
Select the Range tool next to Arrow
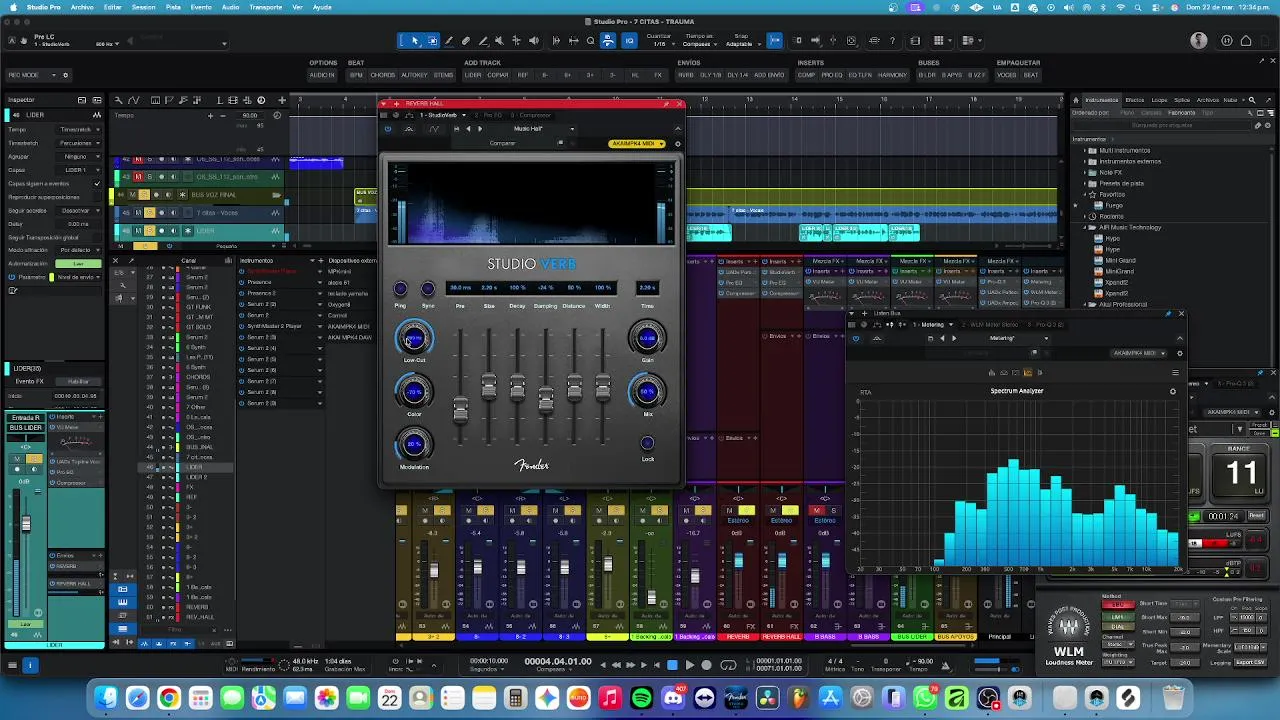tap(432, 41)
